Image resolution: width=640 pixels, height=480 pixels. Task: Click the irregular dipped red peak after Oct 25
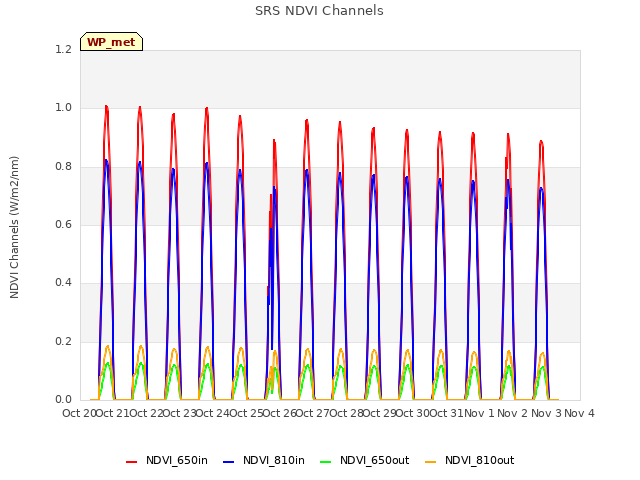tap(274, 141)
